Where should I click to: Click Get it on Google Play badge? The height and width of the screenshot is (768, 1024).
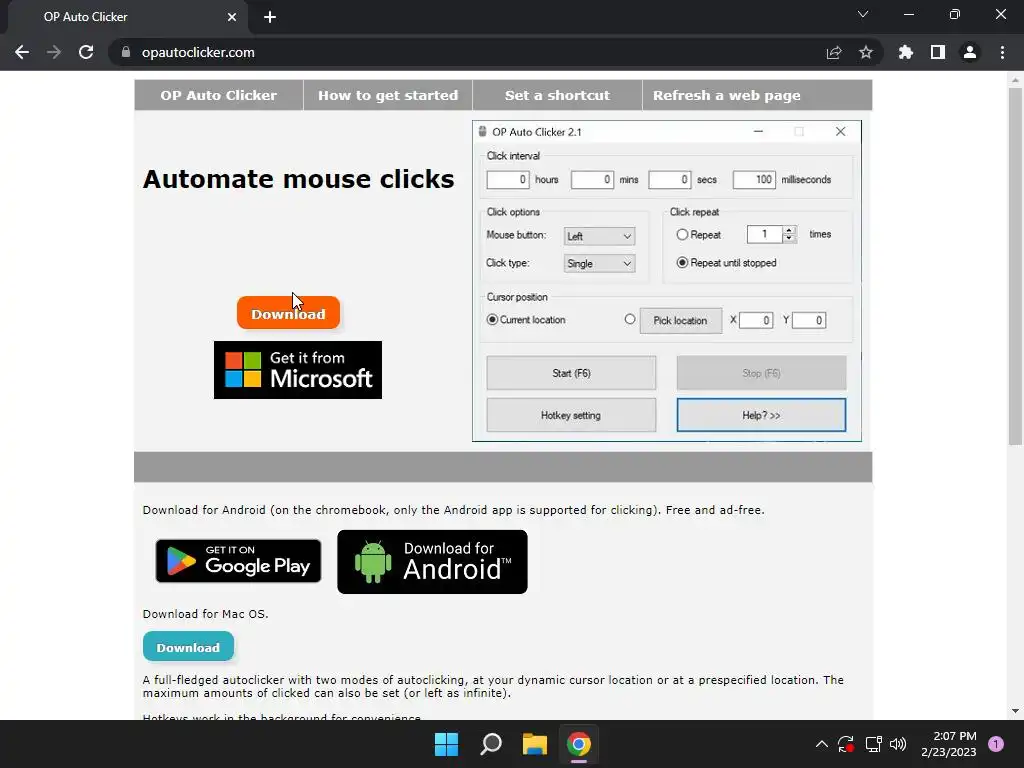pyautogui.click(x=238, y=561)
